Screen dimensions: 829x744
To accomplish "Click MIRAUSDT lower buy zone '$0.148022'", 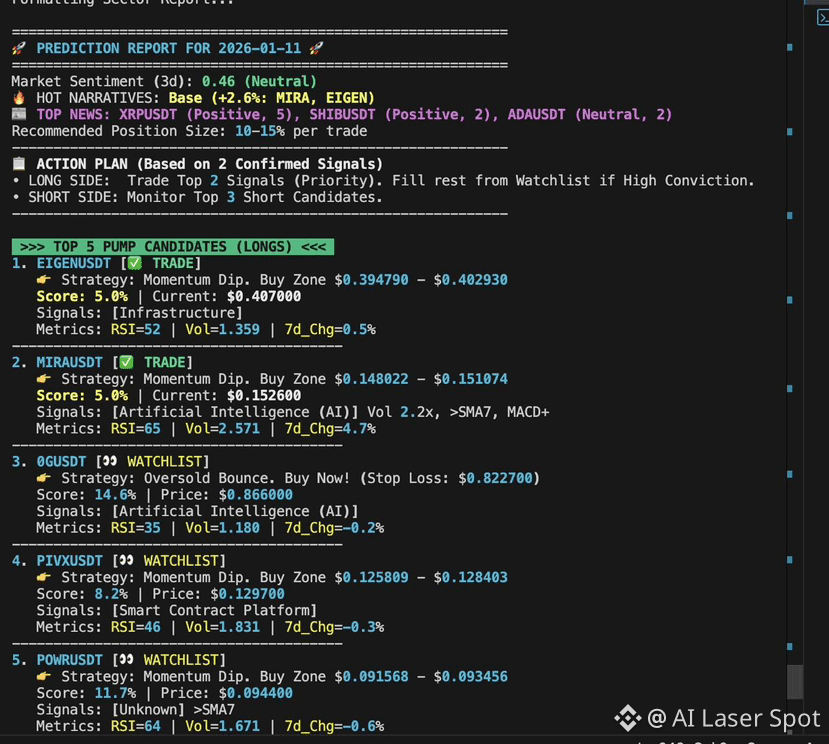I will pos(371,379).
